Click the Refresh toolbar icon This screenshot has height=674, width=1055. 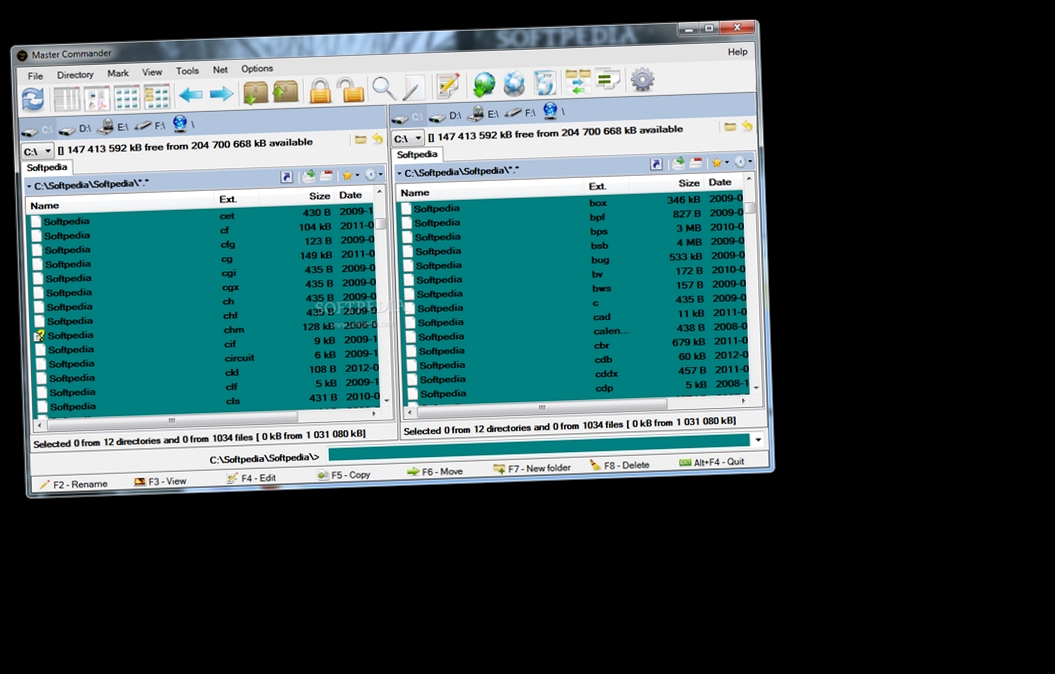click(32, 100)
